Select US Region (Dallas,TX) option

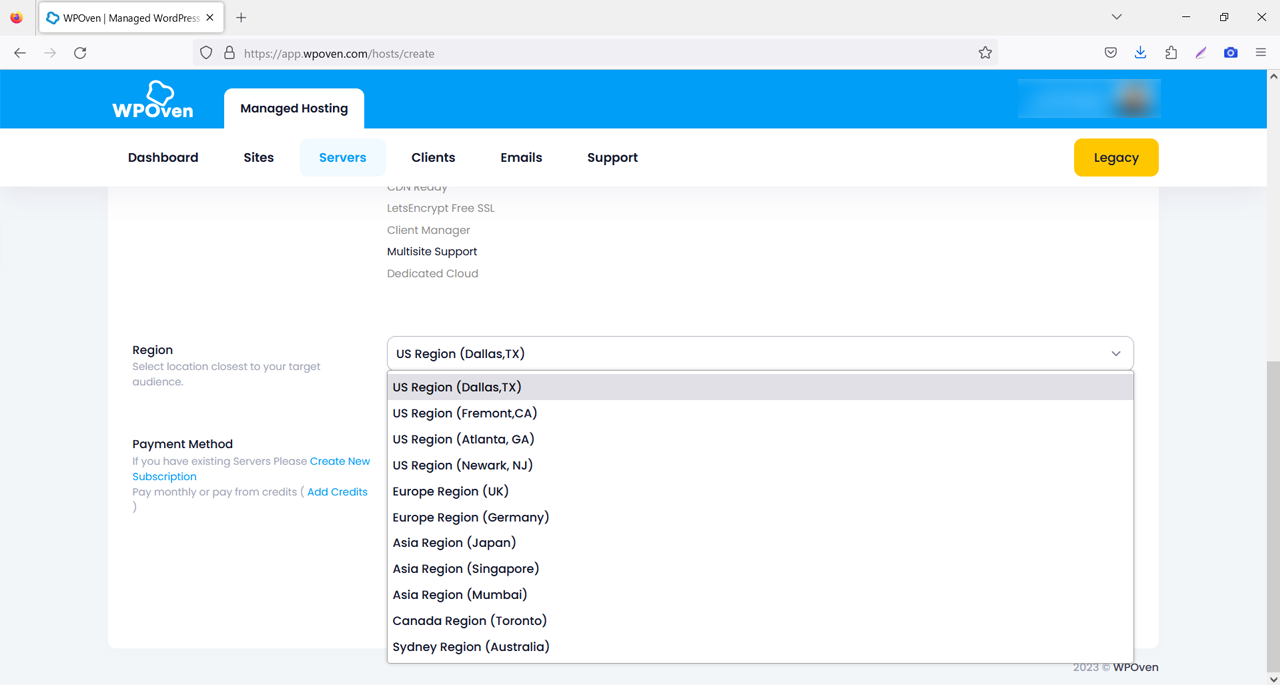[x=760, y=387]
